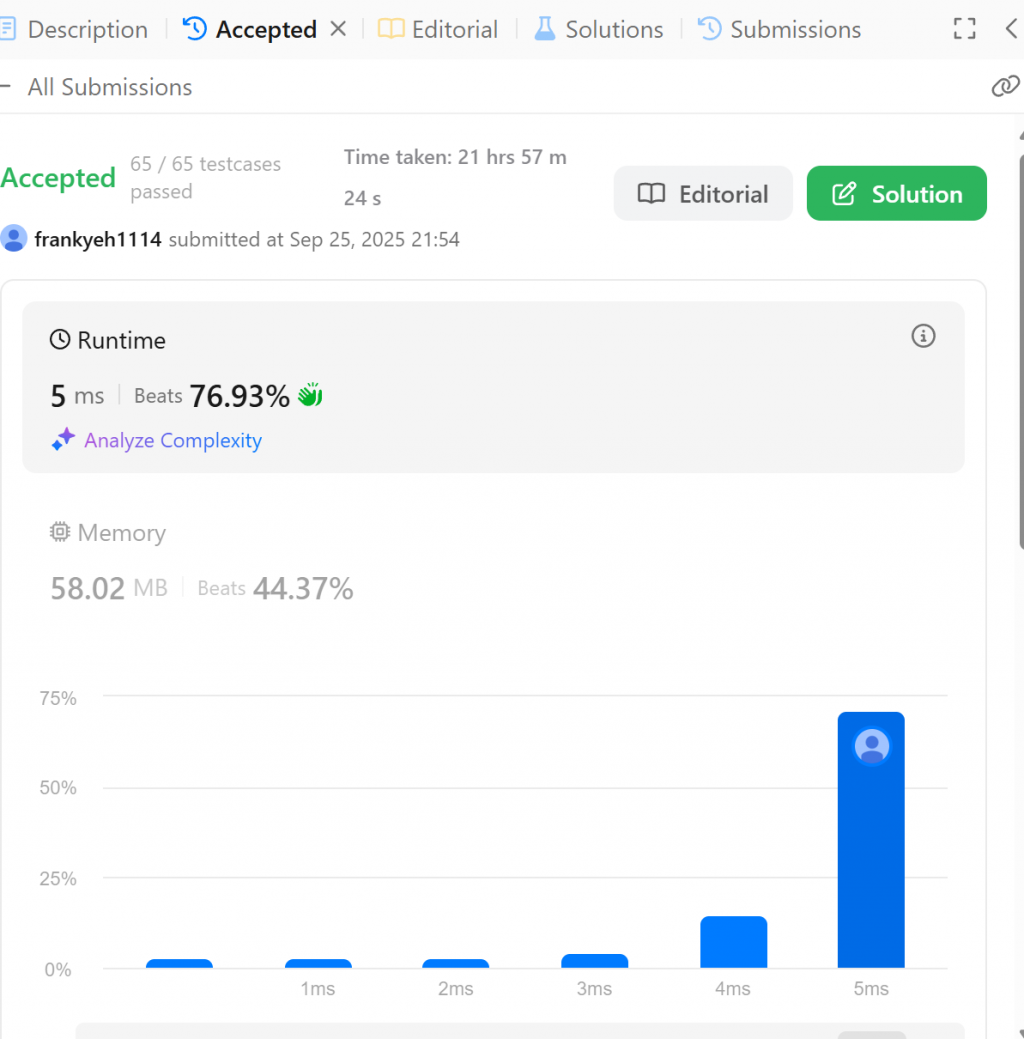Click Analyze Complexity link
Screen dimensions: 1024x1039
pos(173,440)
